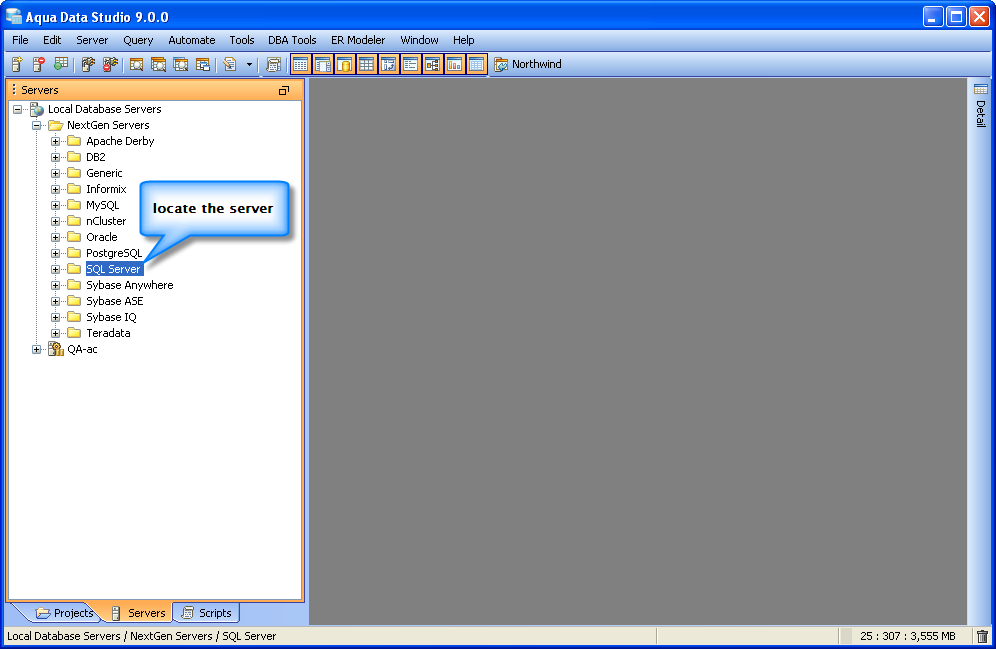Click the Connect server plug icon
The image size is (996, 649).
pyautogui.click(x=88, y=64)
